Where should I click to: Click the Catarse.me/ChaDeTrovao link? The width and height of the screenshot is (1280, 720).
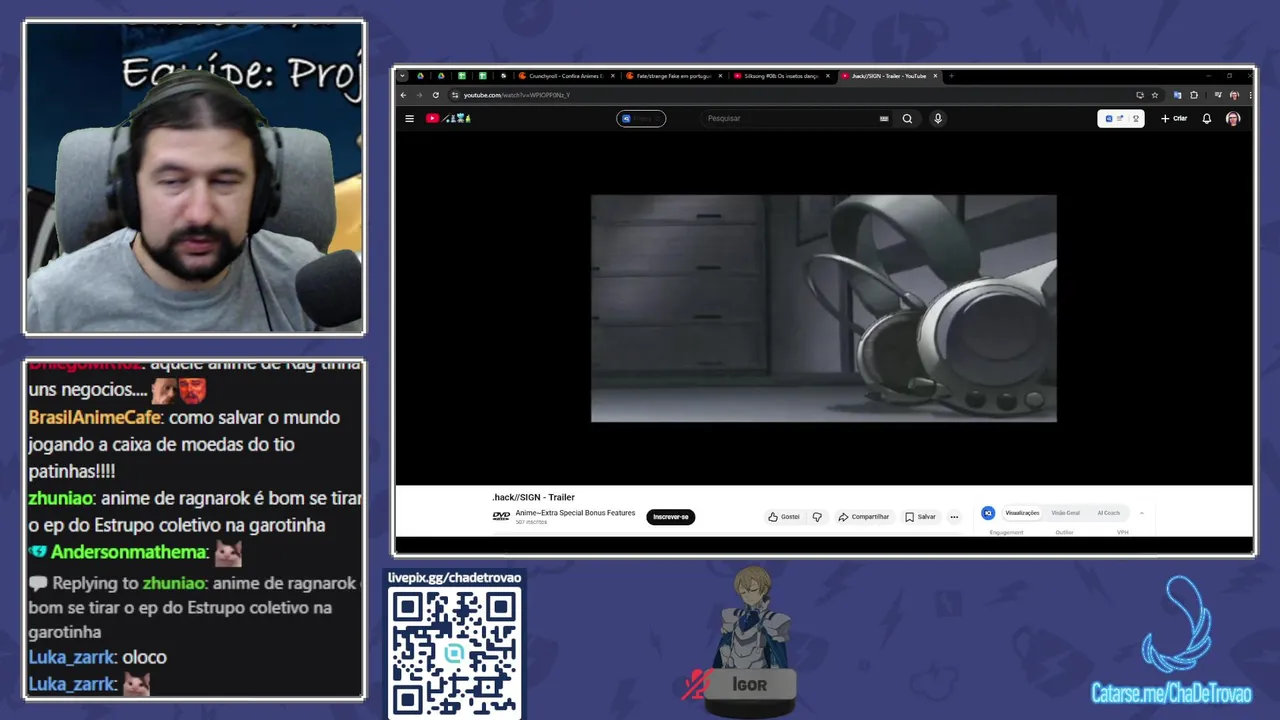(x=1171, y=693)
